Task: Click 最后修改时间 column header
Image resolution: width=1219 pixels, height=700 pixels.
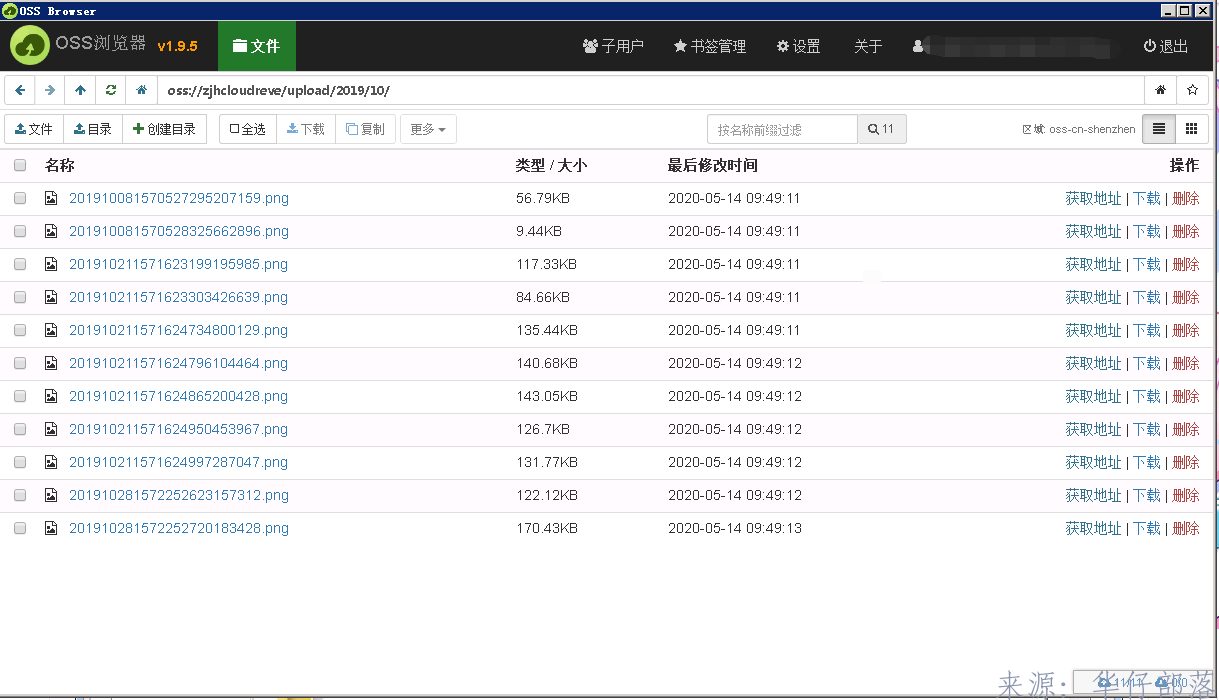Action: 713,165
